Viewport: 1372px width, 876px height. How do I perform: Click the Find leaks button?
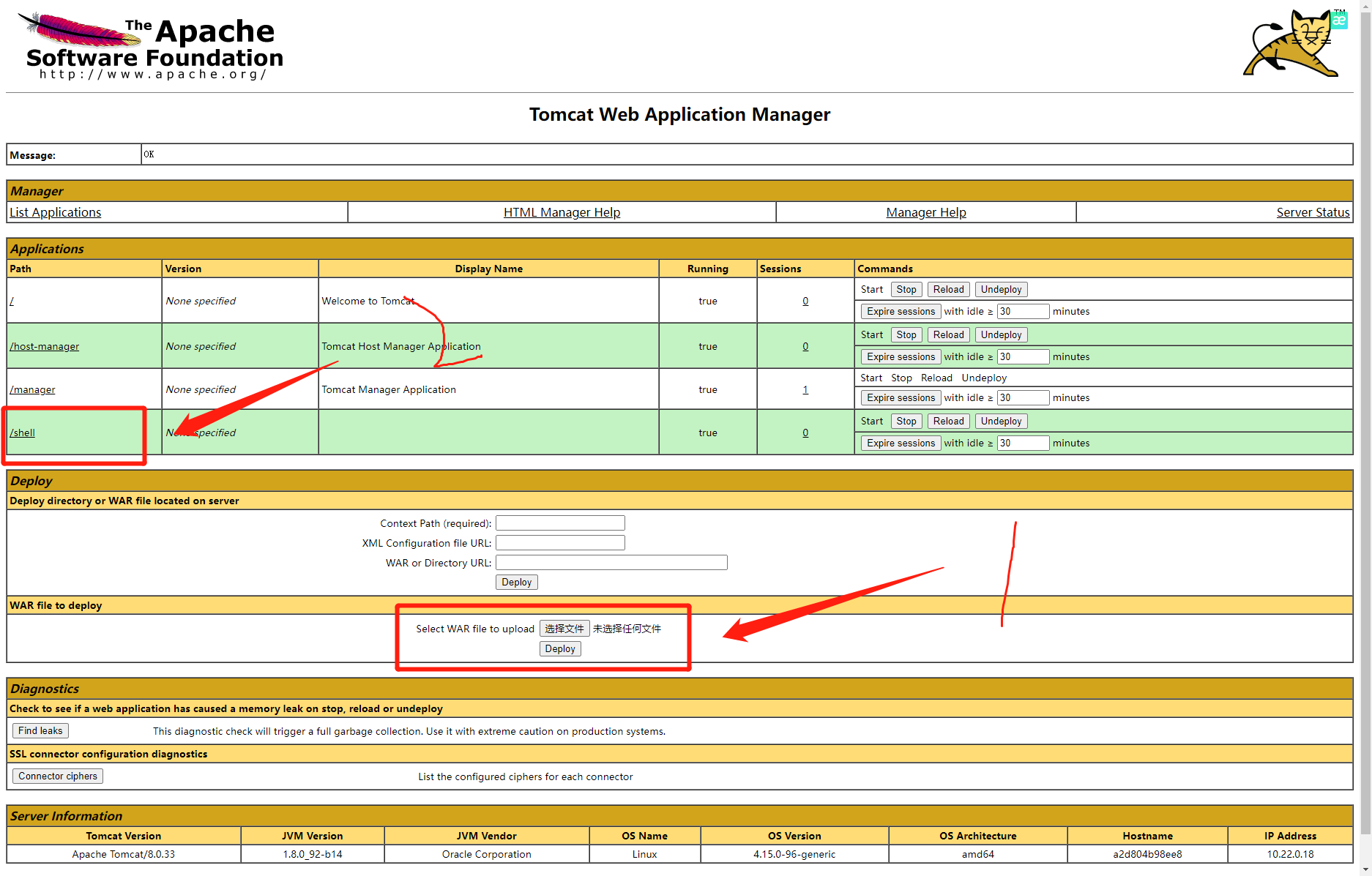pos(40,731)
